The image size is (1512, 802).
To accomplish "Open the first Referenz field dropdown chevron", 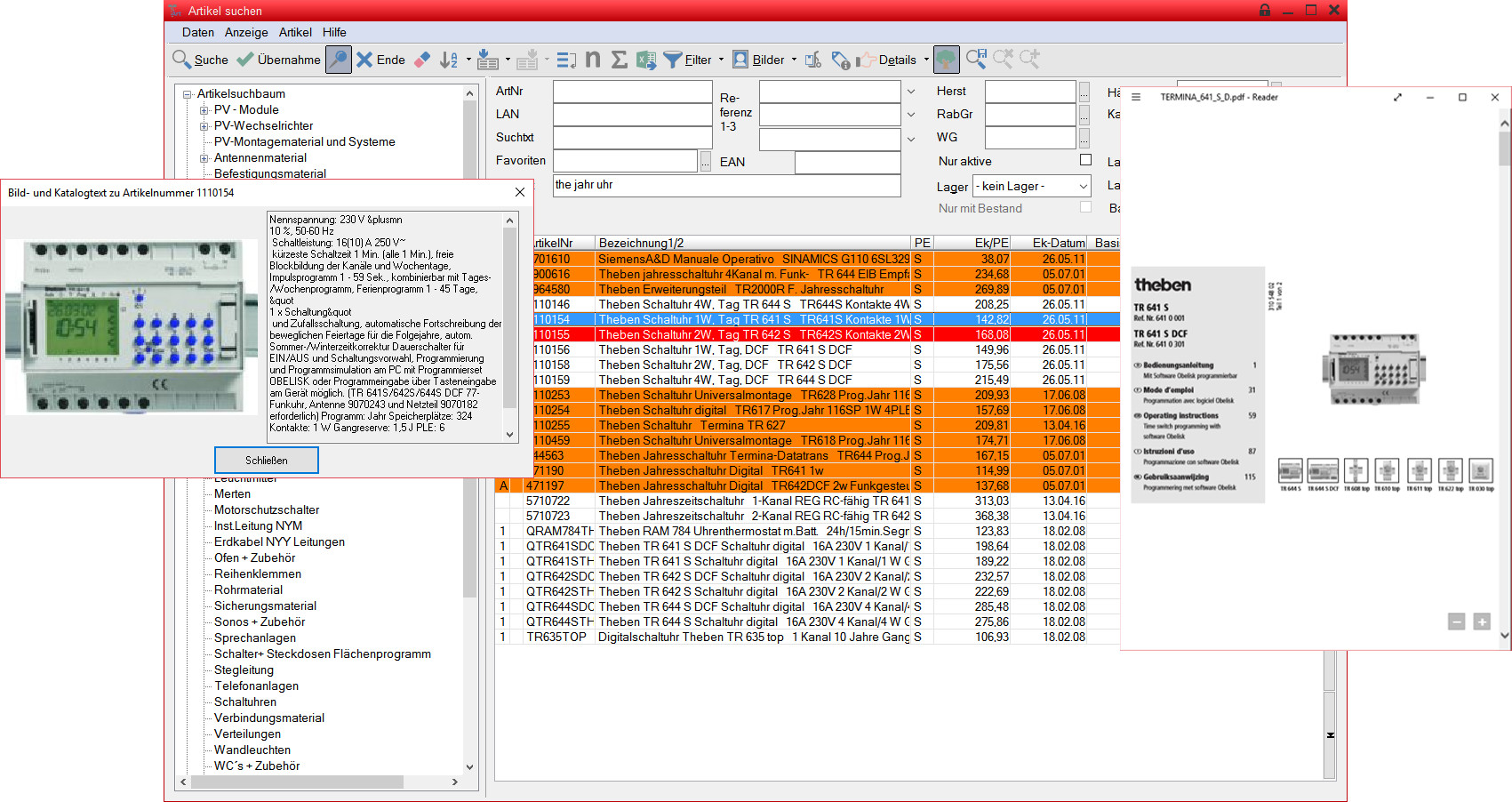I will pos(910,92).
